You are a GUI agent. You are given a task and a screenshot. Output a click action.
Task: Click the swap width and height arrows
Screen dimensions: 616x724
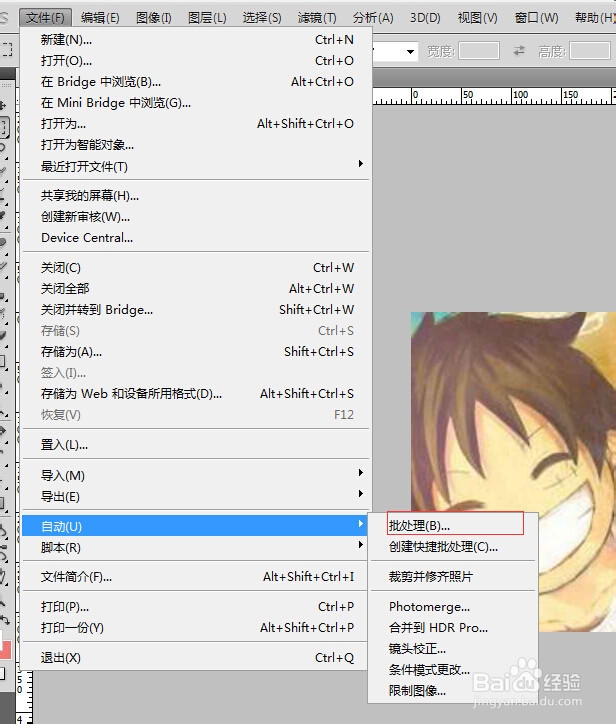click(519, 50)
